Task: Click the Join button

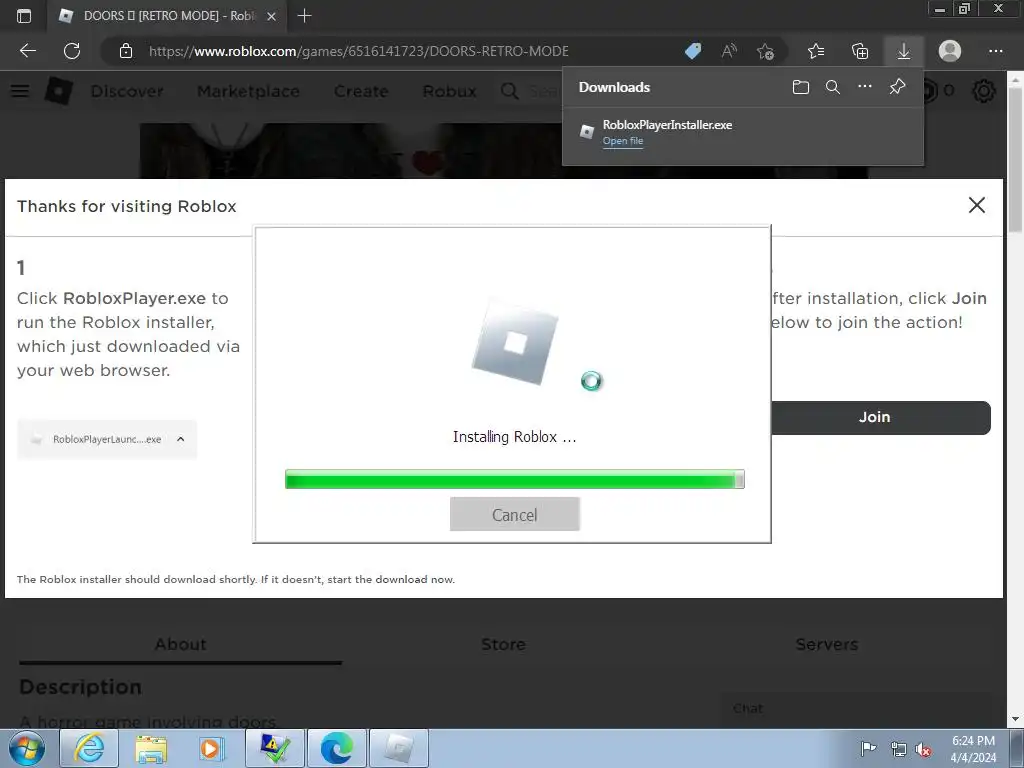Action: pyautogui.click(x=880, y=417)
